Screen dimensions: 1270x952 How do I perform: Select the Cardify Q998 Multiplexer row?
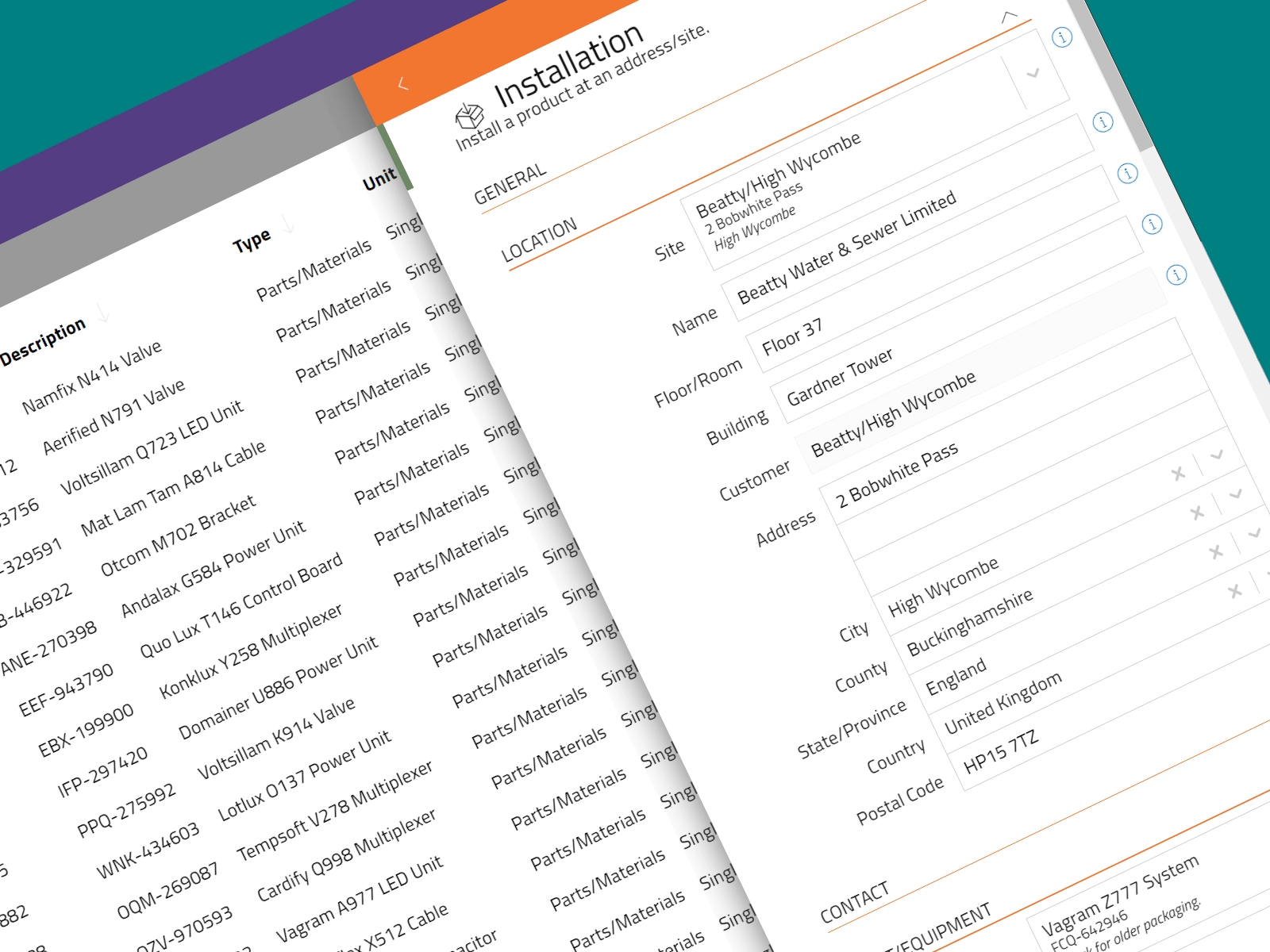[346, 856]
